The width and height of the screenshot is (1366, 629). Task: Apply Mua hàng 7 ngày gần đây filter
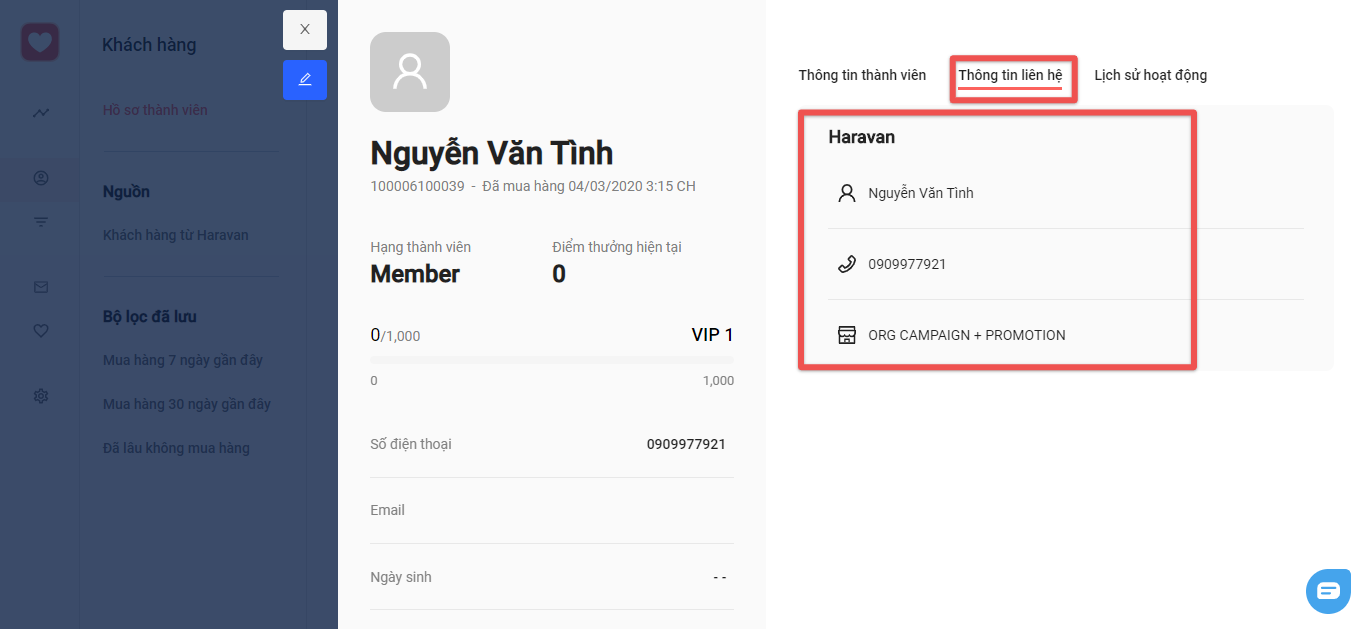(183, 360)
